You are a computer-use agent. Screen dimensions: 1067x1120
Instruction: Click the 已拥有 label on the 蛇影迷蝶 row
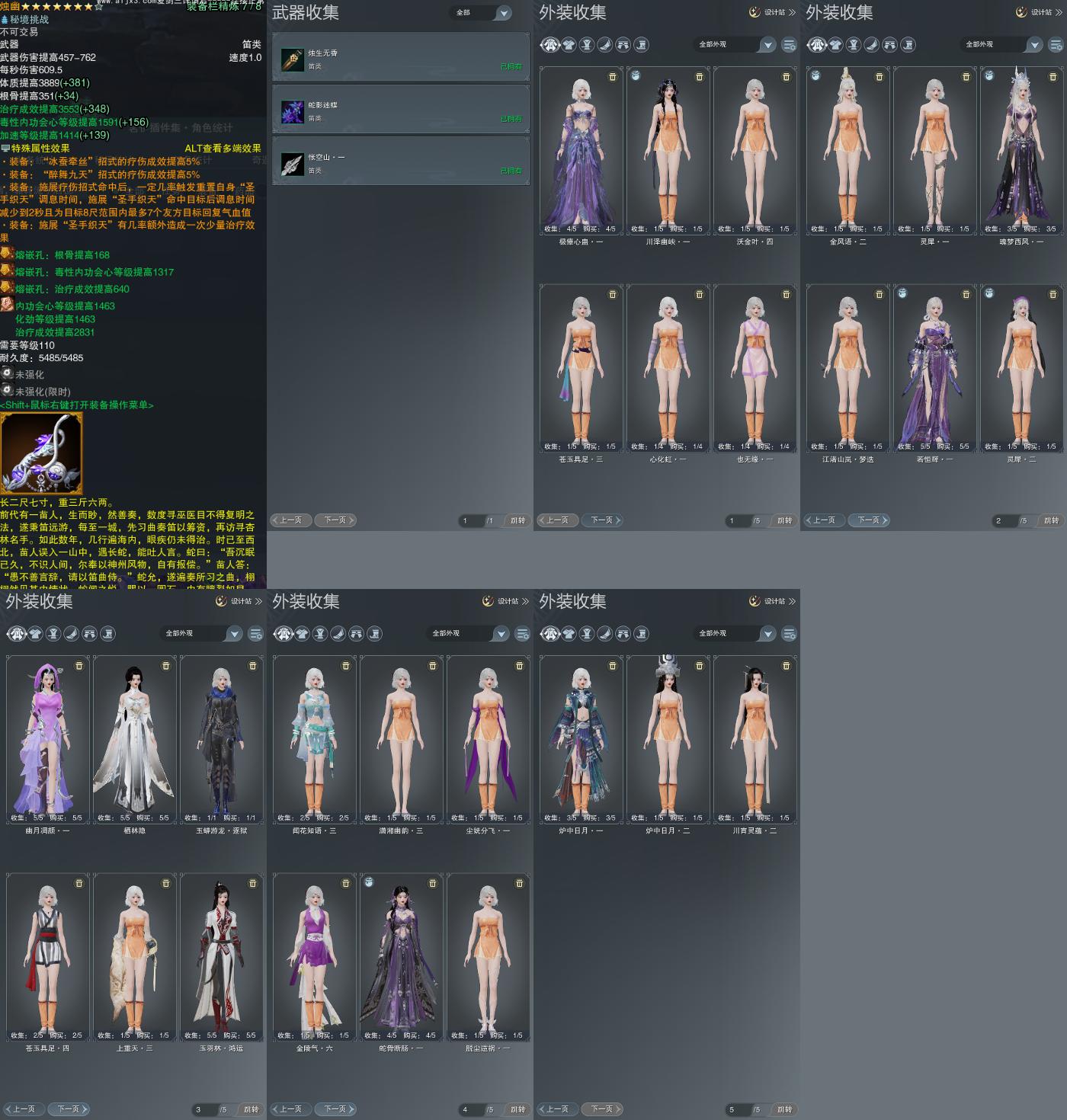click(511, 119)
